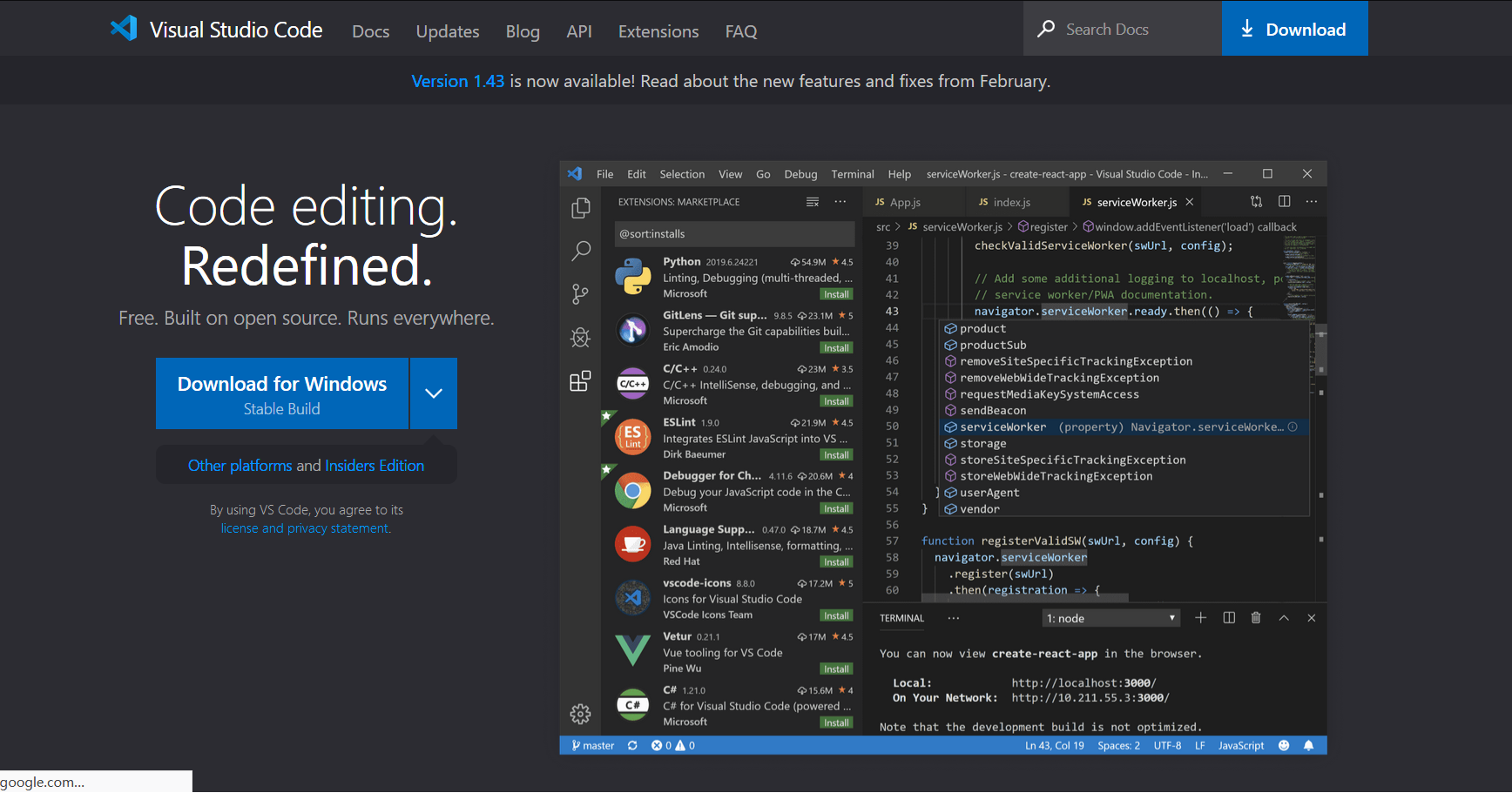
Task: Split the terminal panel icon
Action: tap(1229, 617)
